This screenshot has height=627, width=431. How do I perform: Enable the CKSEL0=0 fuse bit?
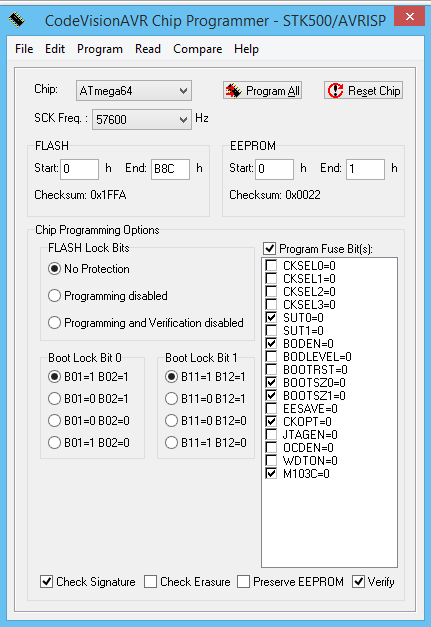click(x=271, y=266)
